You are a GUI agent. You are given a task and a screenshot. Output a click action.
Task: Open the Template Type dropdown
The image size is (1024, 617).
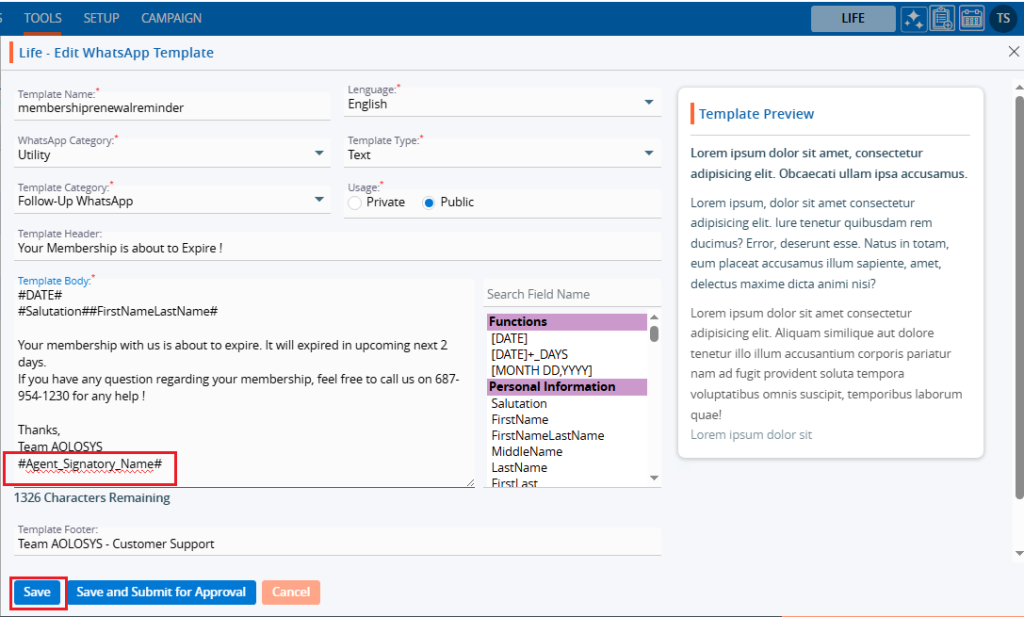click(x=649, y=154)
